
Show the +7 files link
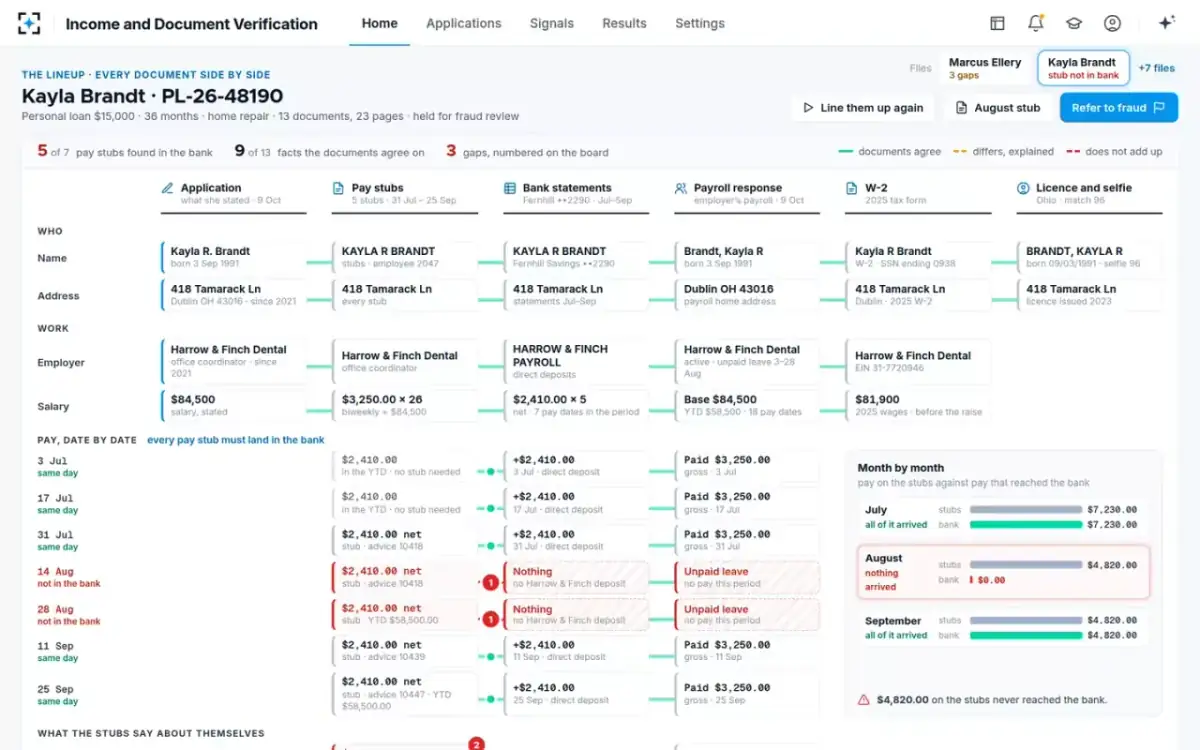(x=1157, y=68)
